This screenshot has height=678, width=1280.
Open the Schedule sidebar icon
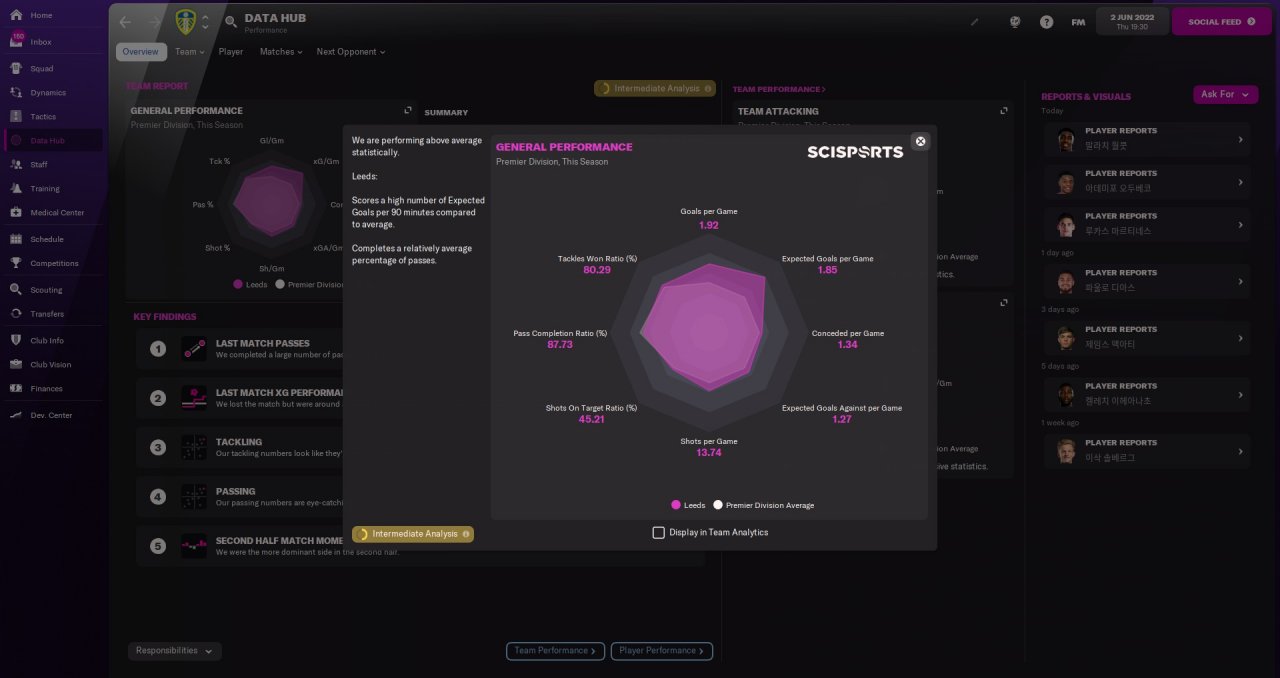[x=16, y=239]
